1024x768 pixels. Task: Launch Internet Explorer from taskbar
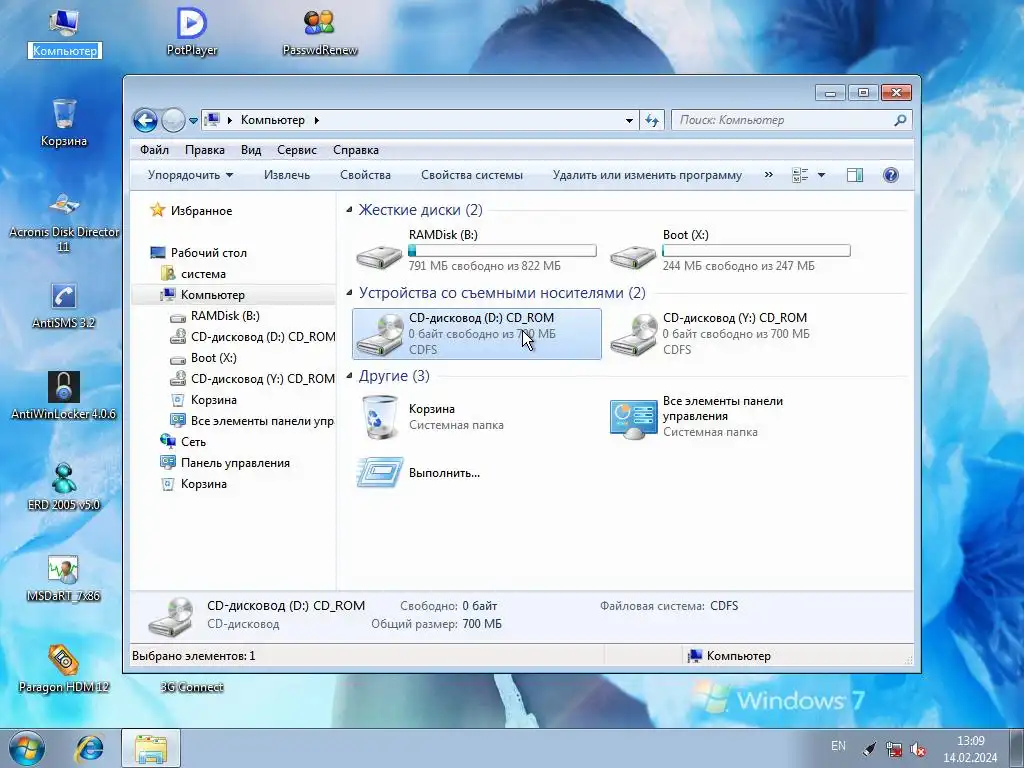89,748
